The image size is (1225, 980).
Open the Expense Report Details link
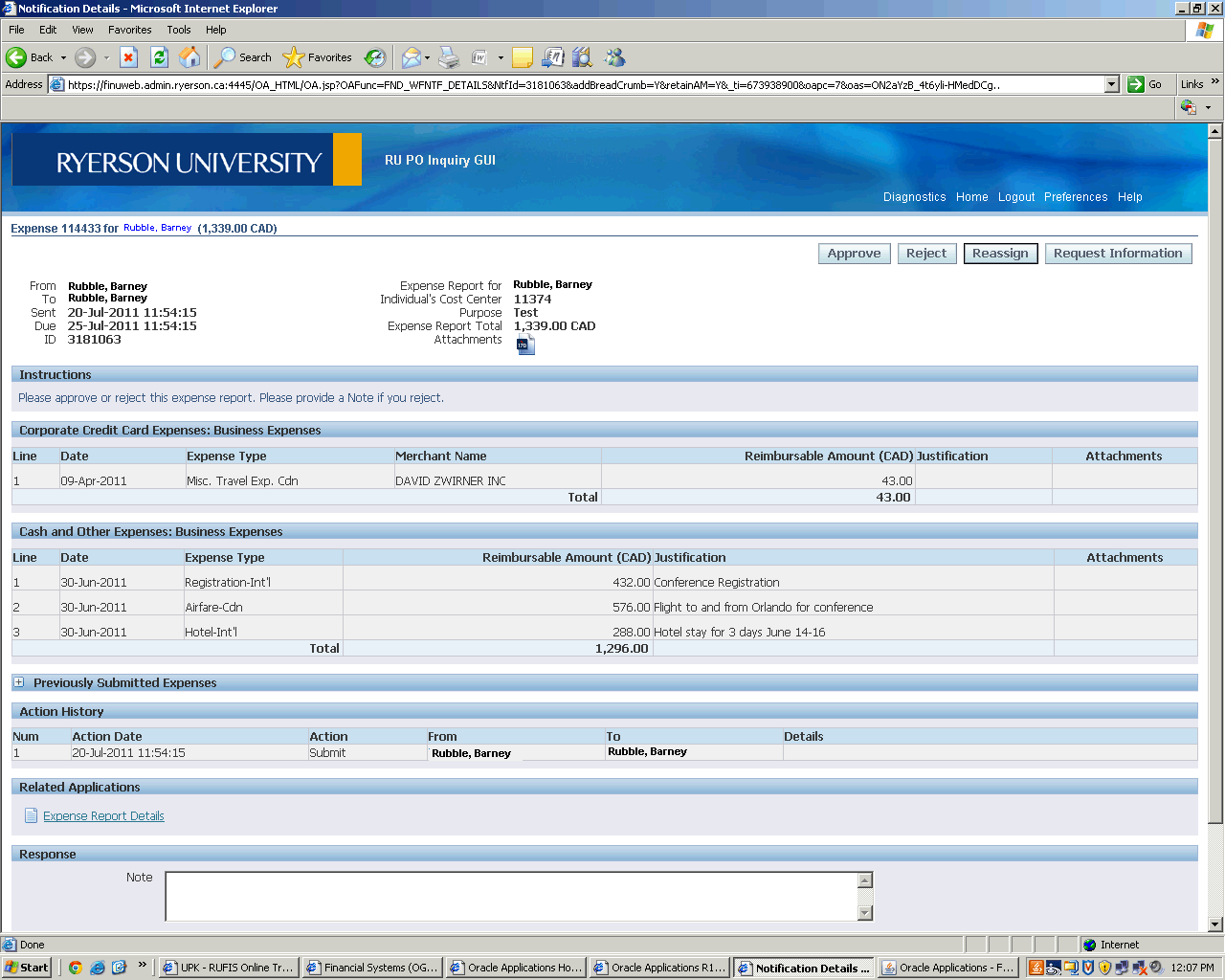coord(103,816)
